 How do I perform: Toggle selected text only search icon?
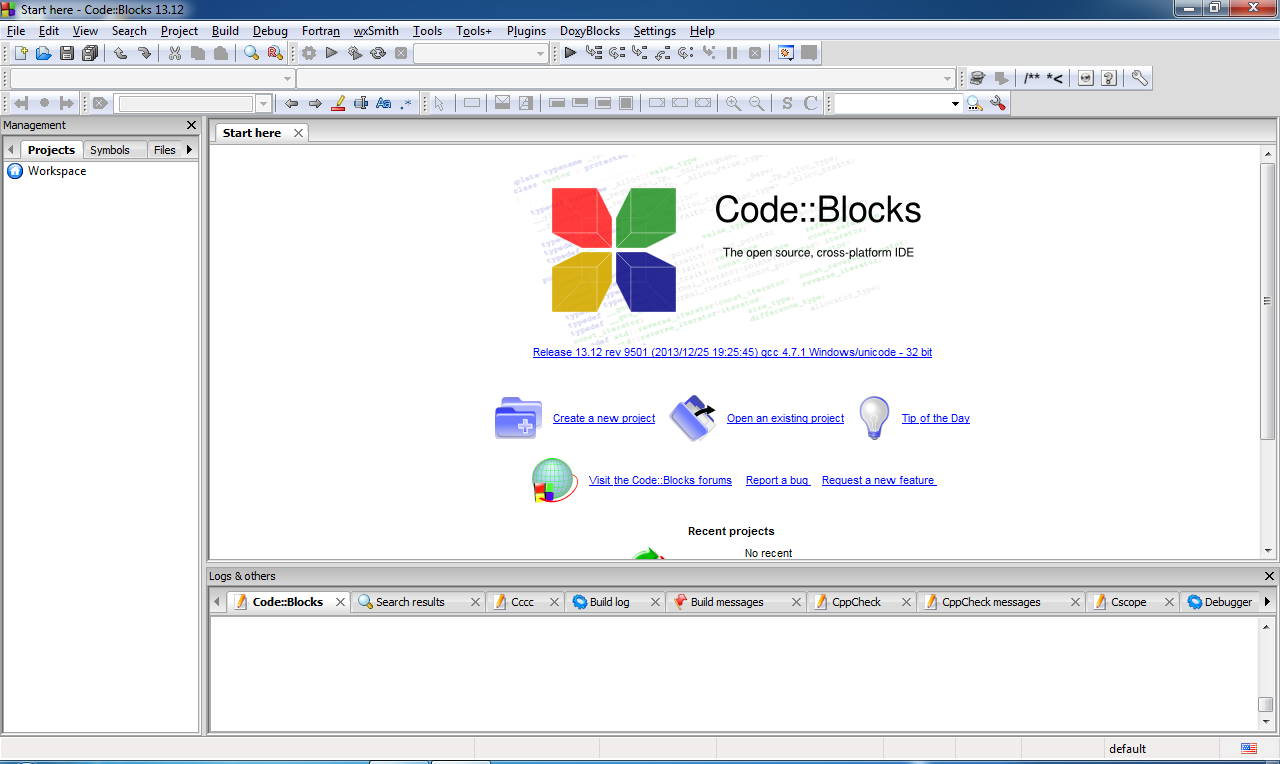point(361,103)
